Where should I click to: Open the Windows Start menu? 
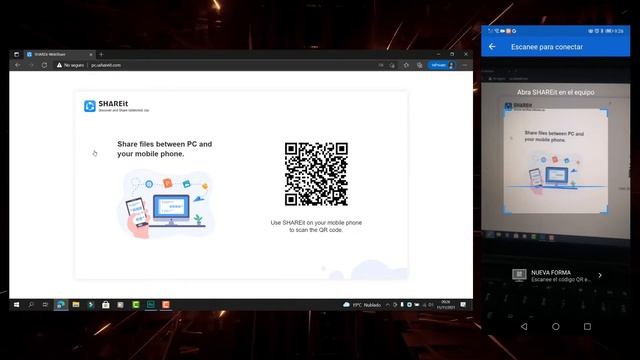16,305
